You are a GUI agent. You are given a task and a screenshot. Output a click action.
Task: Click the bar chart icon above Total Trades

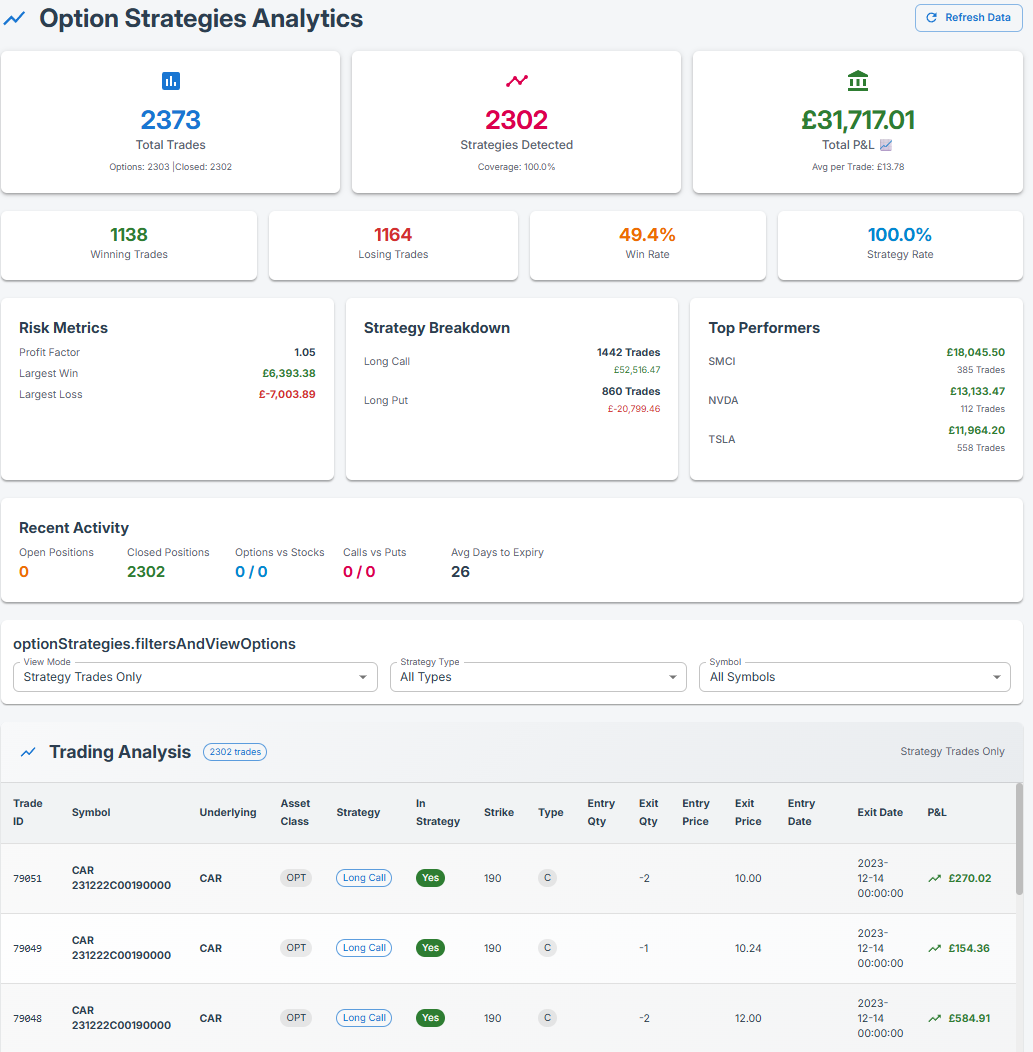pyautogui.click(x=171, y=81)
